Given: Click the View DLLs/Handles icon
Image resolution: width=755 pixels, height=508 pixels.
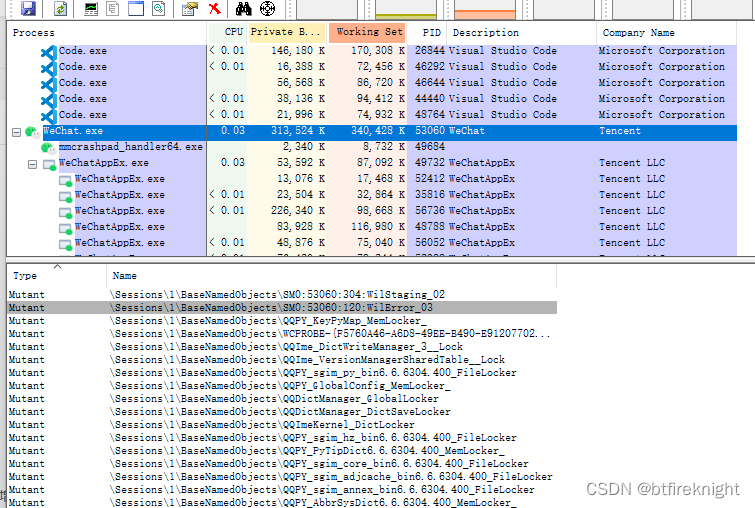Looking at the screenshot, I should [158, 8].
